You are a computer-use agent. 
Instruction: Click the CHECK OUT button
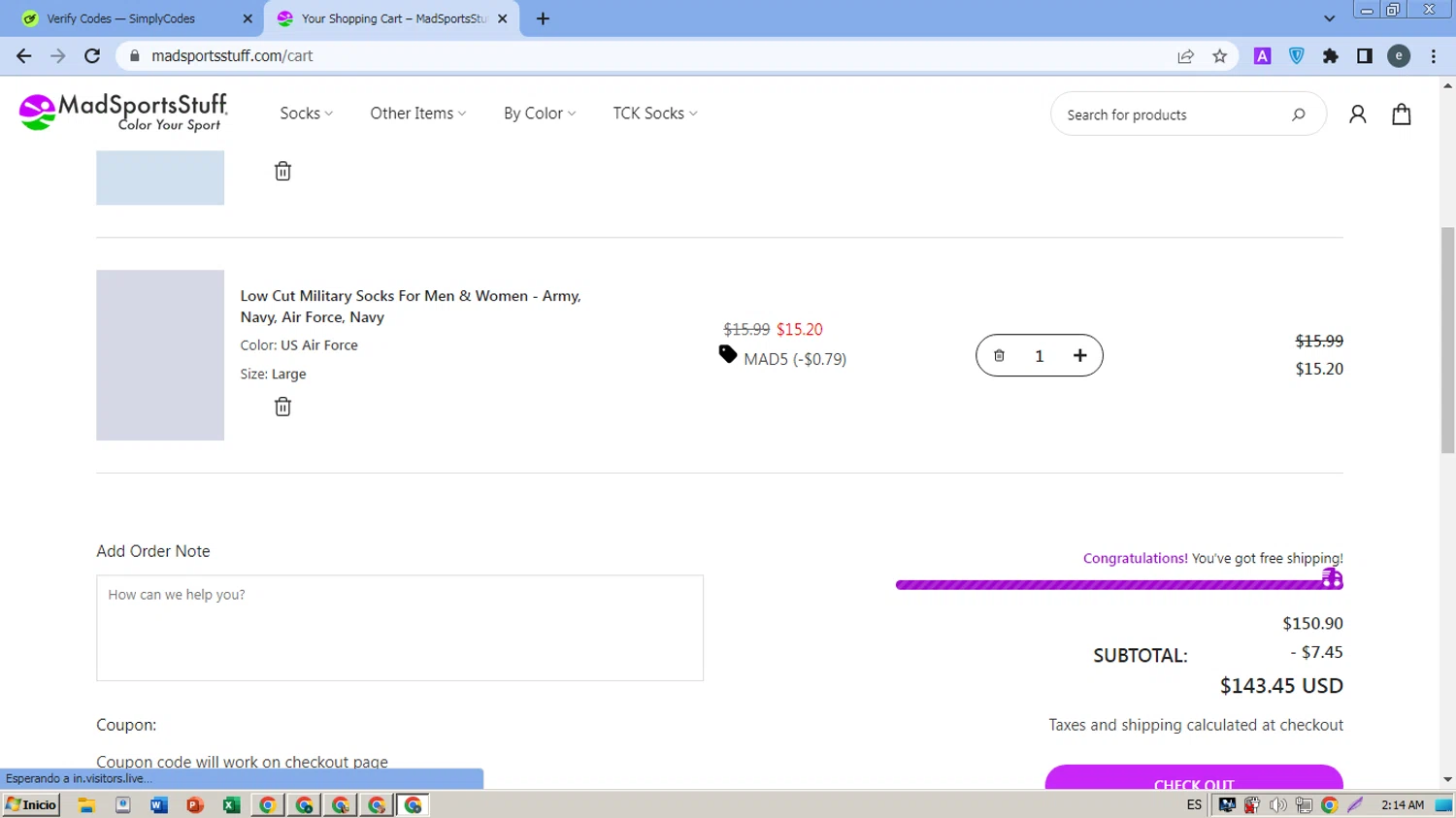[1194, 777]
